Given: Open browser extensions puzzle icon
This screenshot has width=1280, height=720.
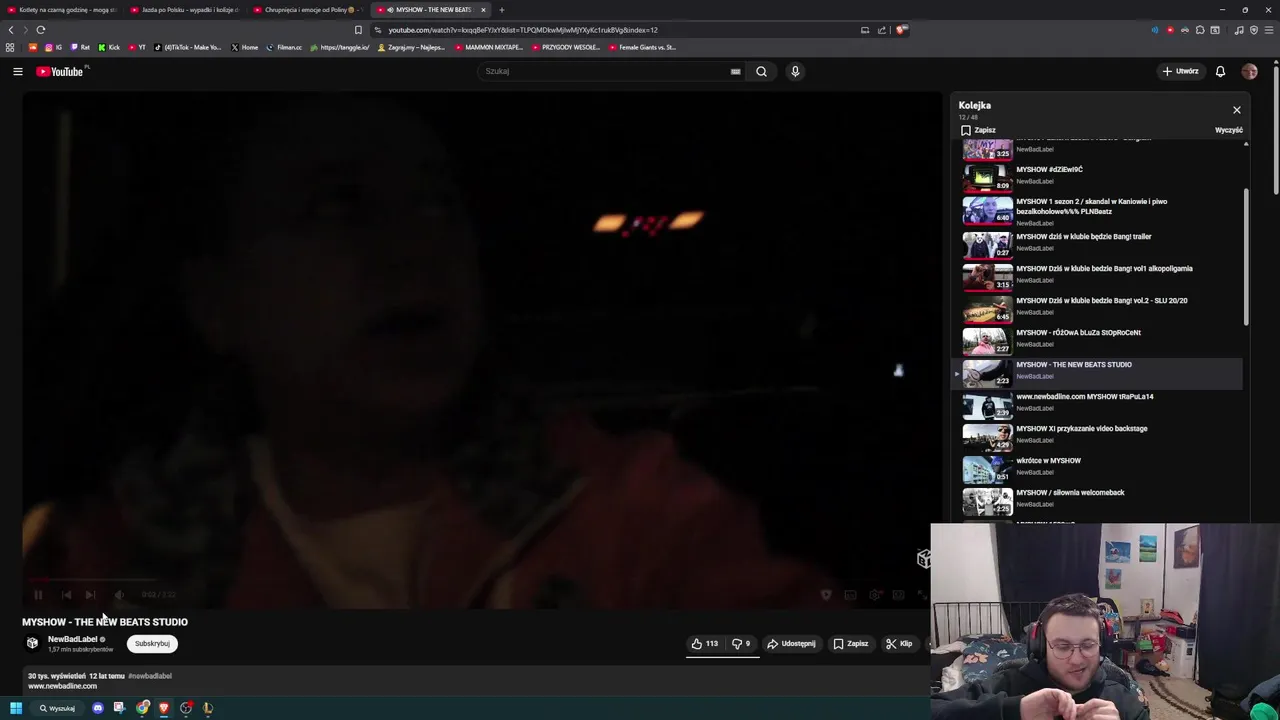Looking at the screenshot, I should click(x=1200, y=30).
